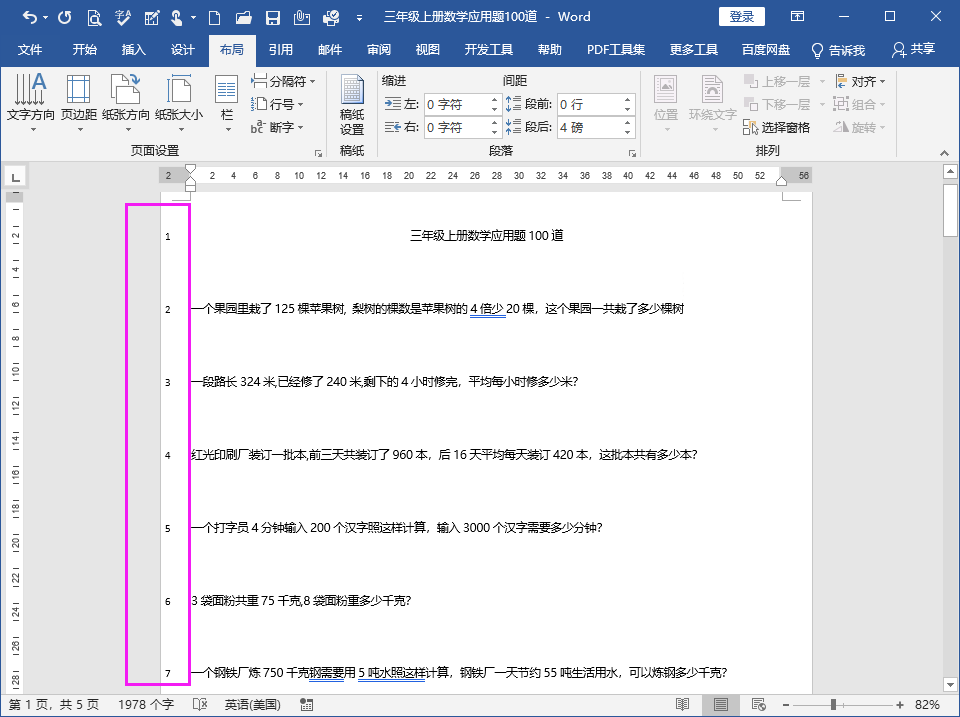
Task: Open manuscript paper settings (稿纸设置)
Action: pos(352,105)
